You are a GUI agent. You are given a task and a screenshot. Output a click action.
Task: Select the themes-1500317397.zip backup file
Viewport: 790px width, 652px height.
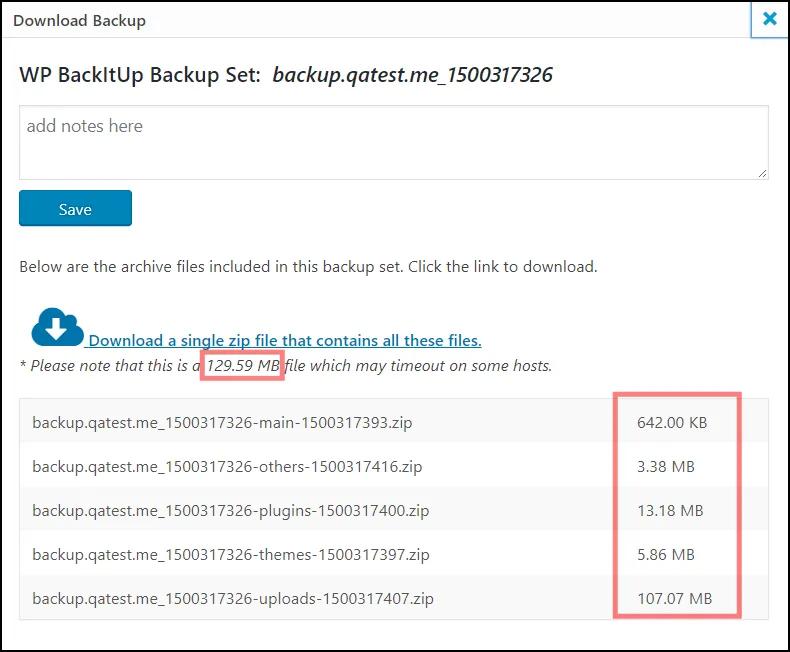tap(231, 555)
